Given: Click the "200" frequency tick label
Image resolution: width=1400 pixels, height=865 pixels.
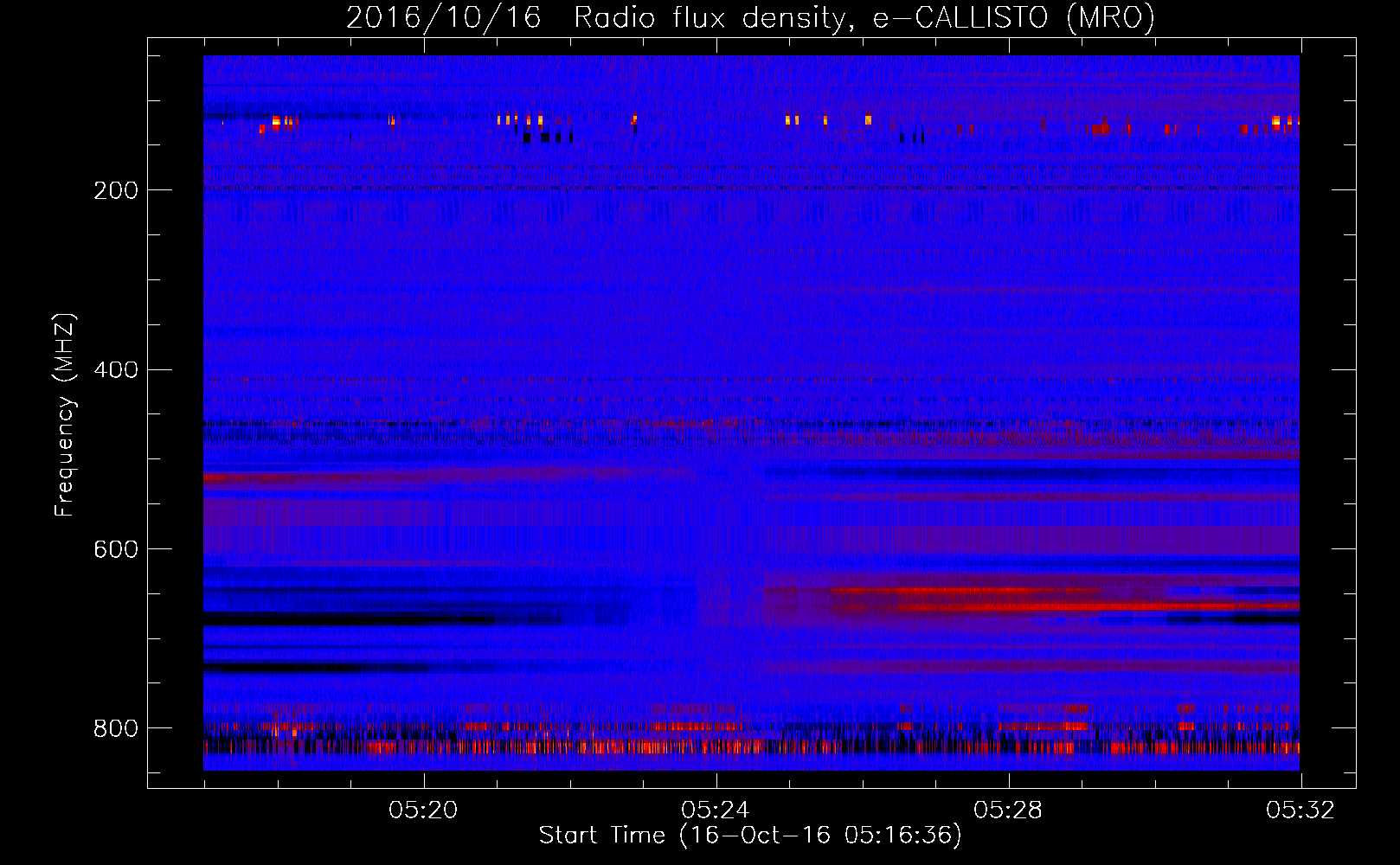Looking at the screenshot, I should pyautogui.click(x=116, y=190).
